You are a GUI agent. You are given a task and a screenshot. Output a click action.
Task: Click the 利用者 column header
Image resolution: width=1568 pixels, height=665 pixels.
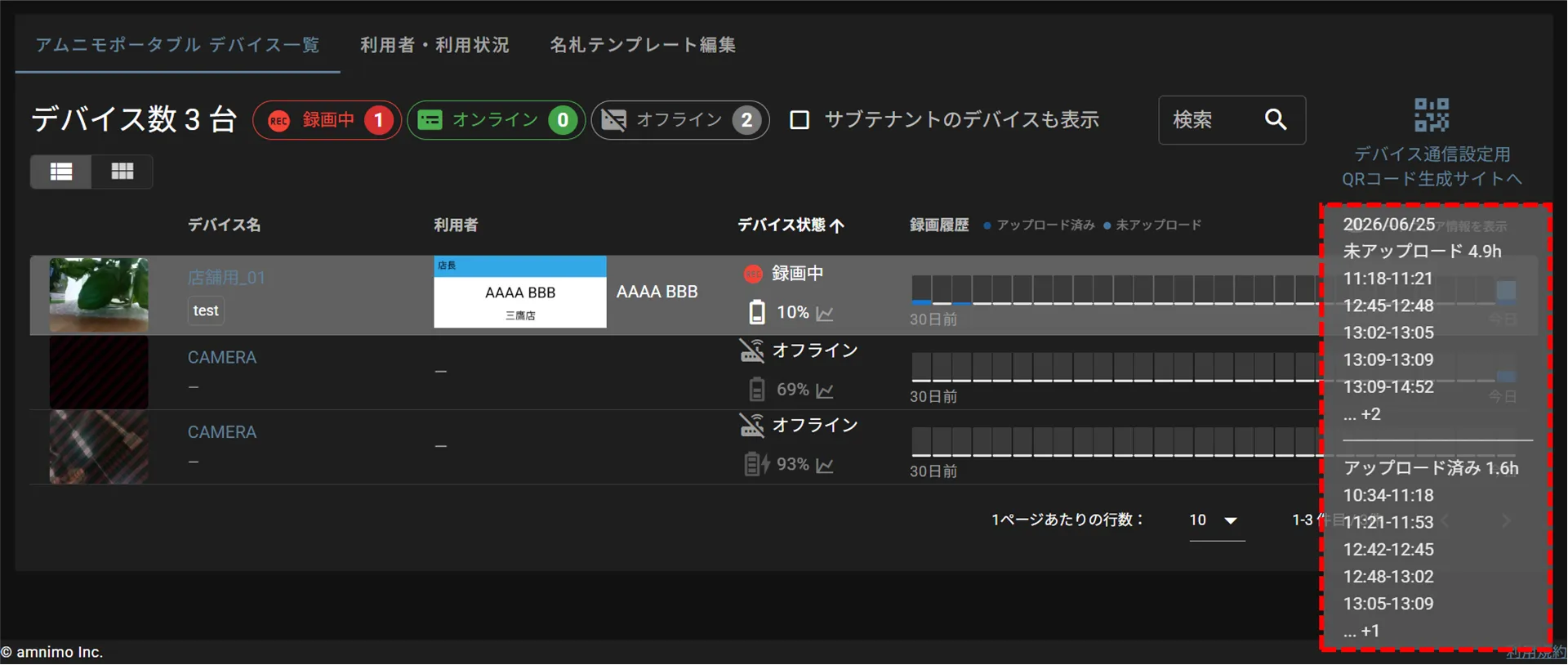tap(456, 225)
